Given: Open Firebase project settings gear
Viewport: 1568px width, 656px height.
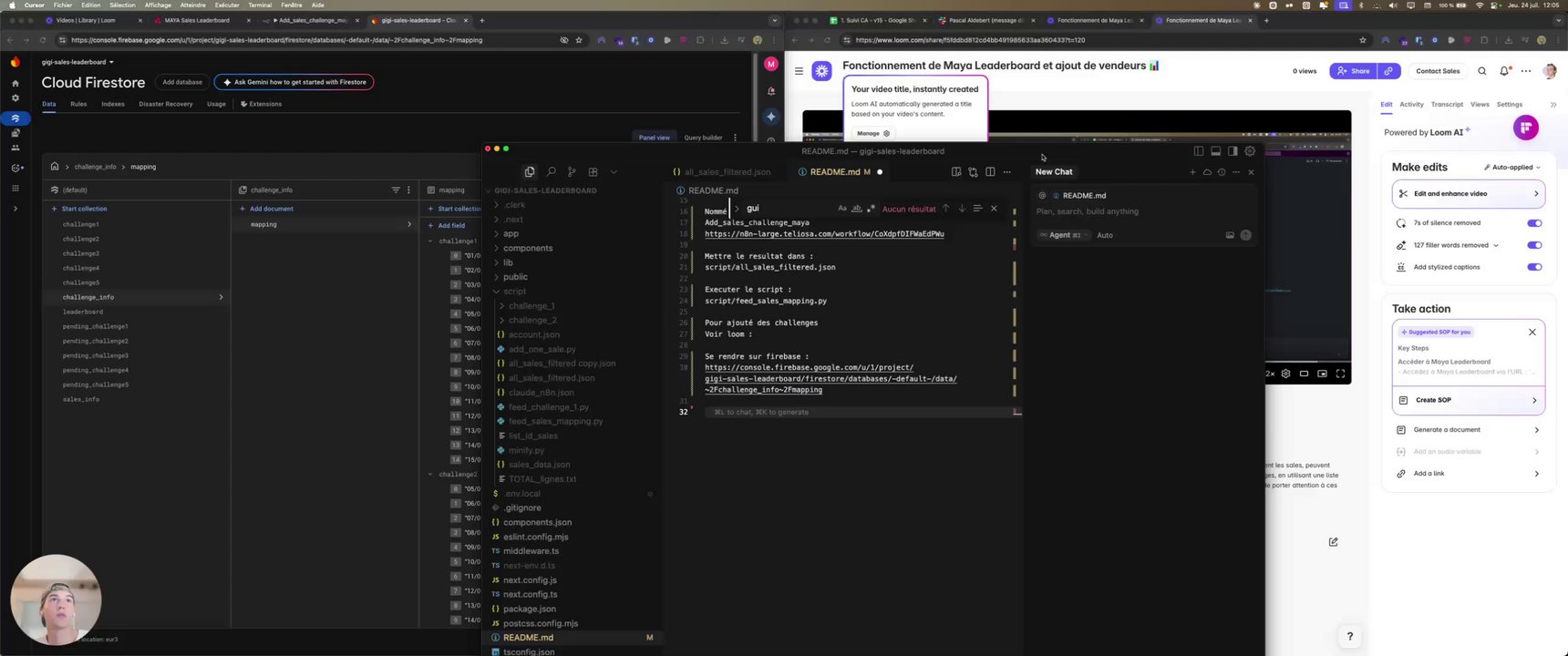Looking at the screenshot, I should pos(15,97).
